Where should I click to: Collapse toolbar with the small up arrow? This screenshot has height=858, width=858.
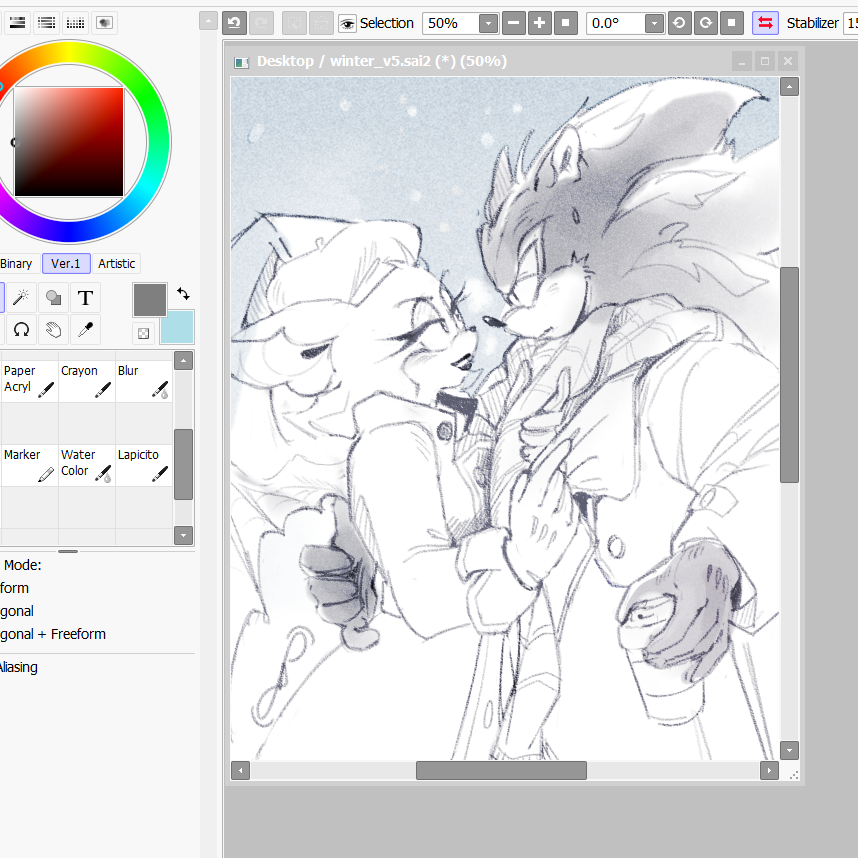tap(208, 21)
